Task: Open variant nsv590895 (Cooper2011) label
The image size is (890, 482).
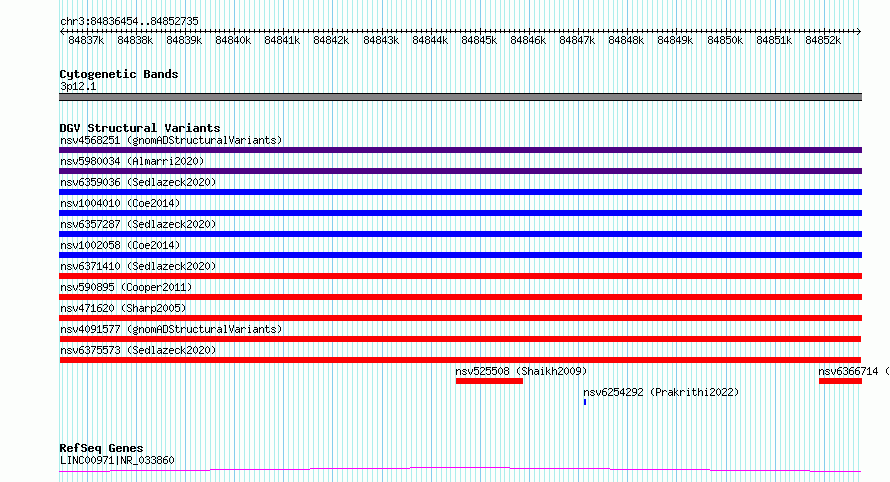Action: tap(126, 287)
